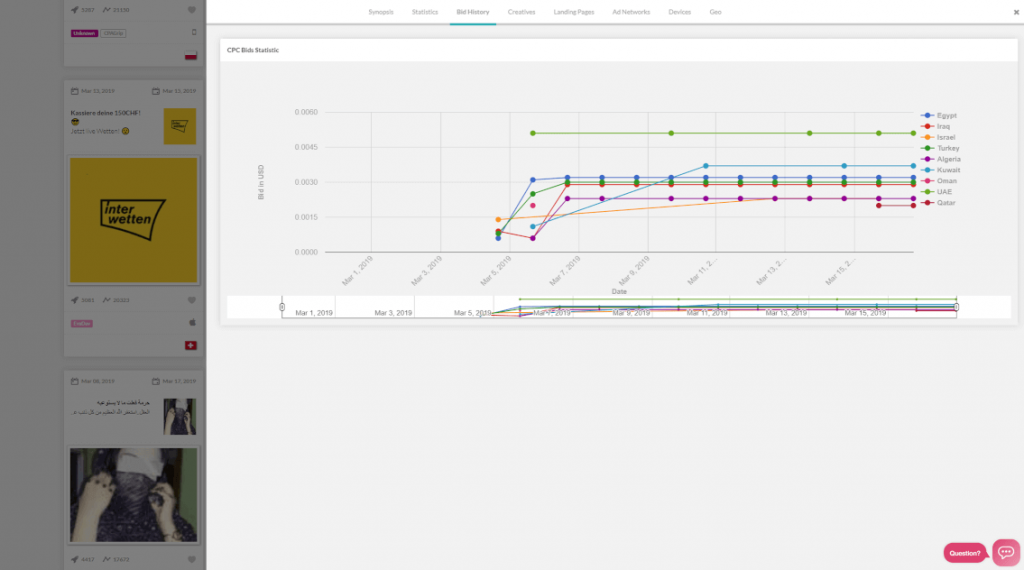
Task: Switch to the Synopsis tab
Action: click(381, 12)
